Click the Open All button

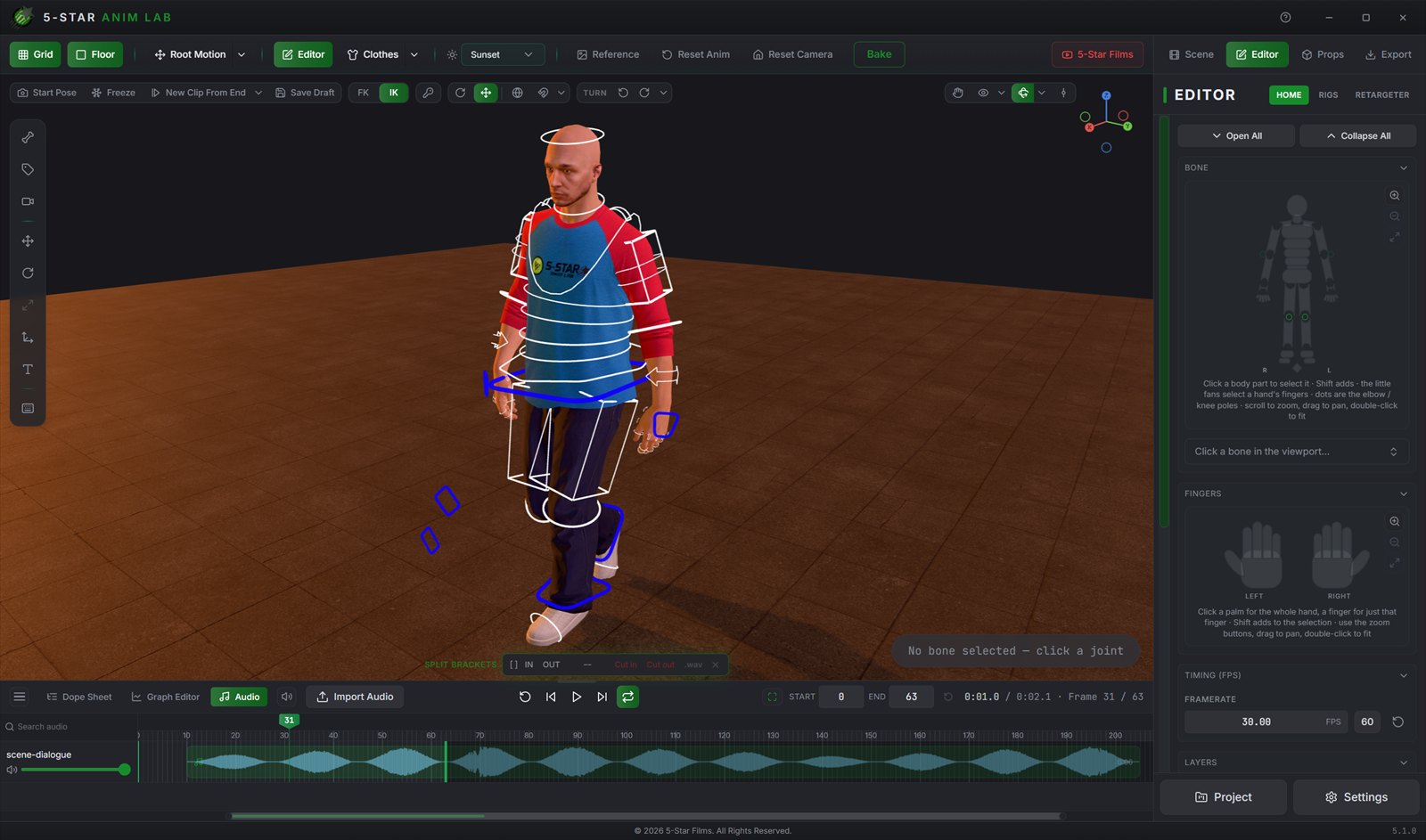point(1236,135)
